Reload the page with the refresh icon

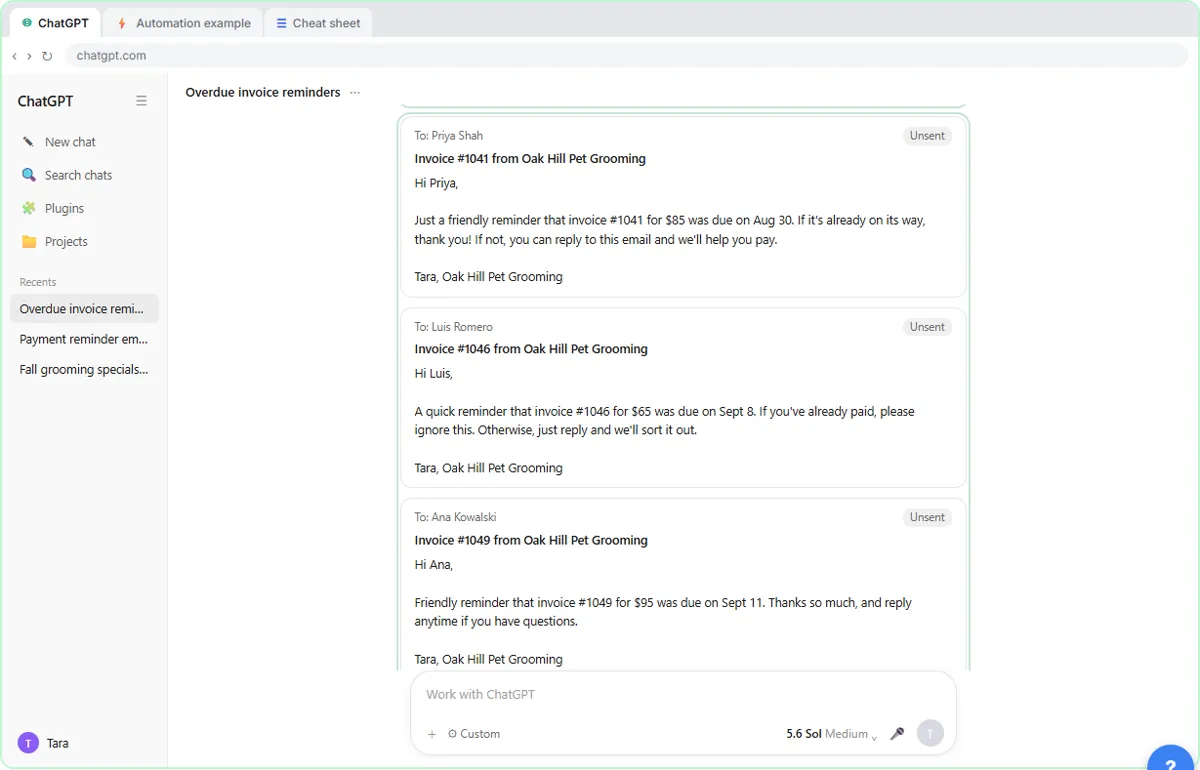pyautogui.click(x=47, y=56)
